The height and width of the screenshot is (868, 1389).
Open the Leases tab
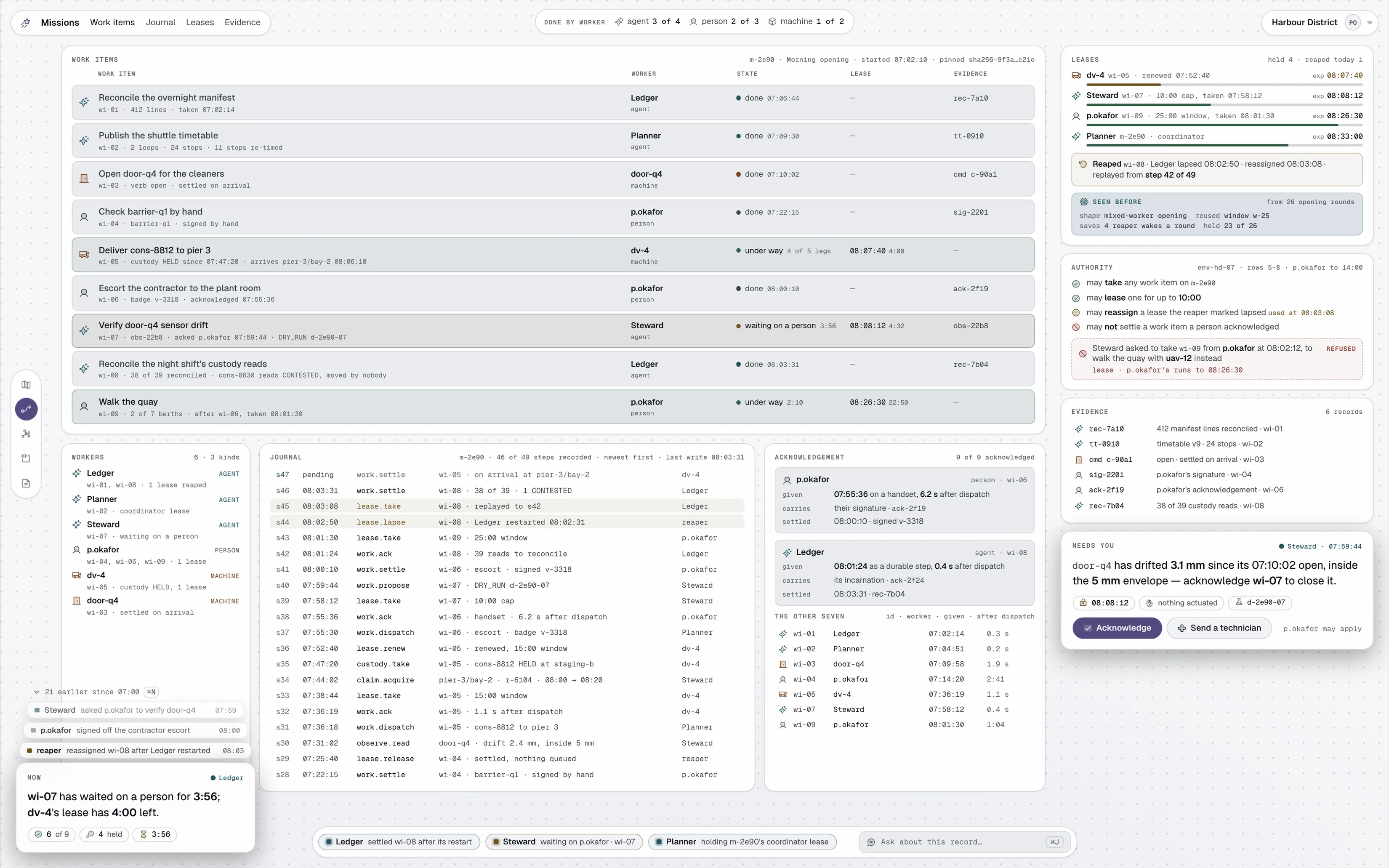tap(200, 22)
